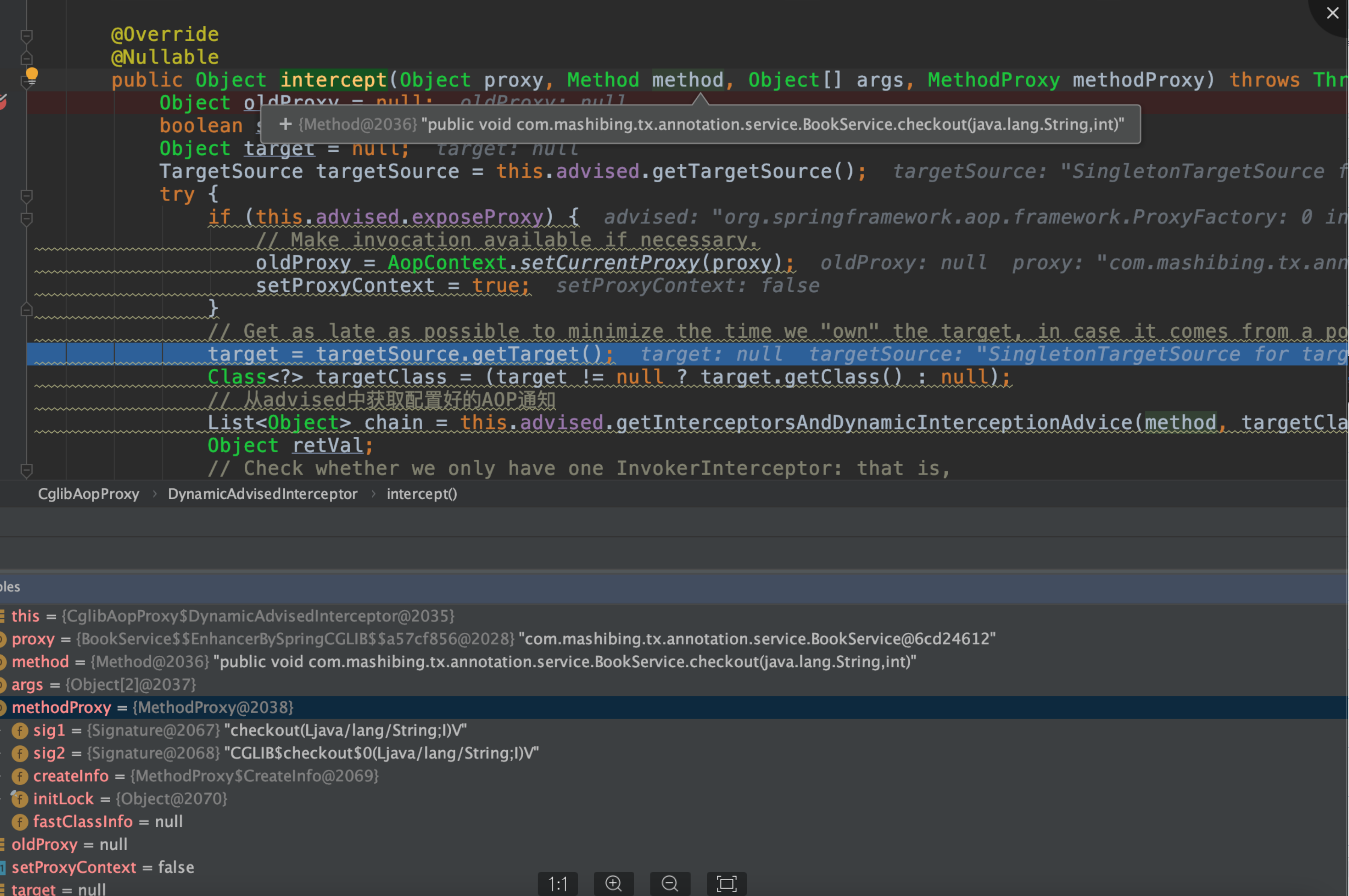Image resolution: width=1349 pixels, height=896 pixels.
Task: Collapse the try block fold marker
Action: coord(26,196)
